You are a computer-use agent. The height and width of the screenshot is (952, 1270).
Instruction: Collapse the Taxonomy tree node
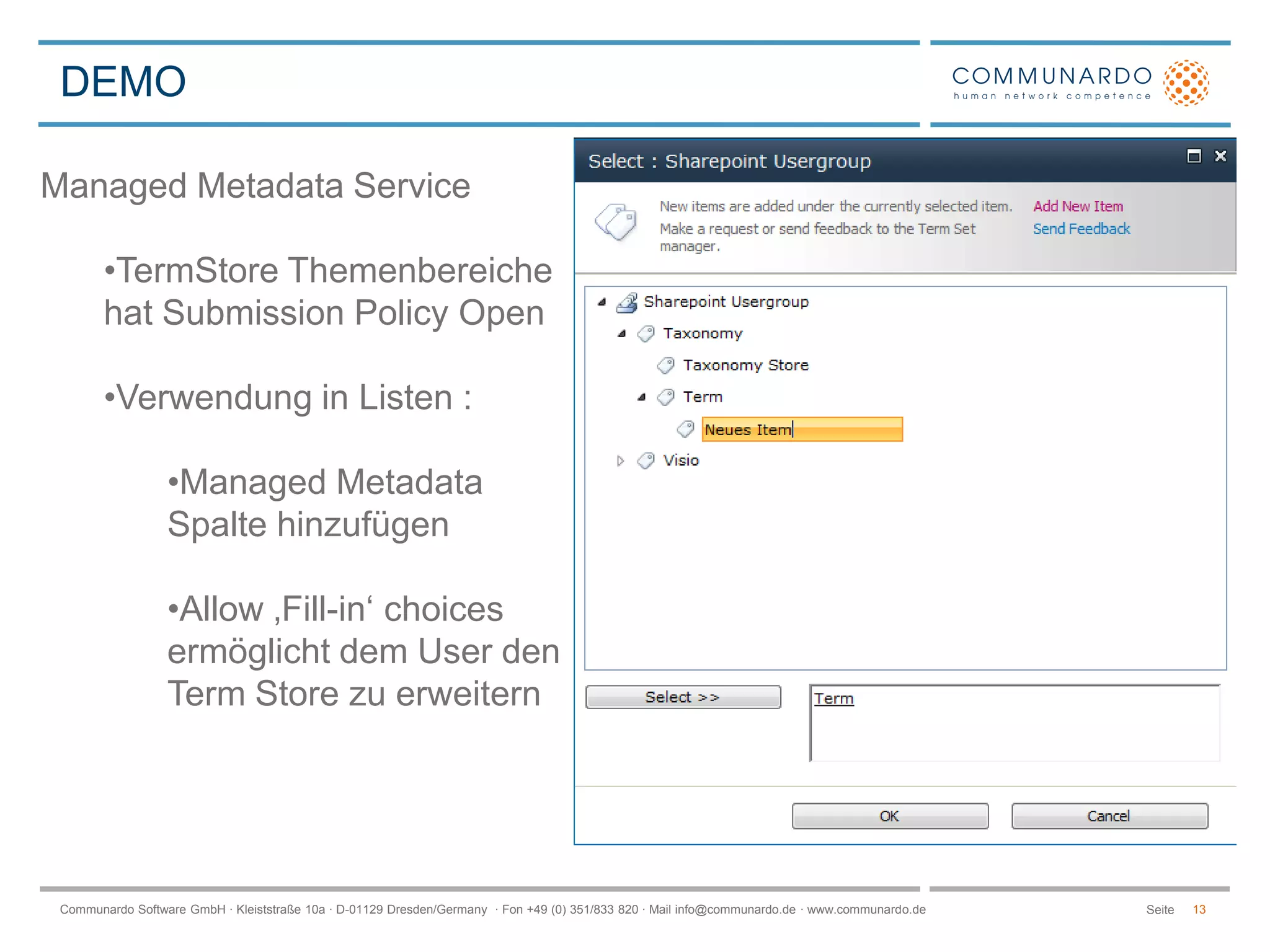point(621,334)
